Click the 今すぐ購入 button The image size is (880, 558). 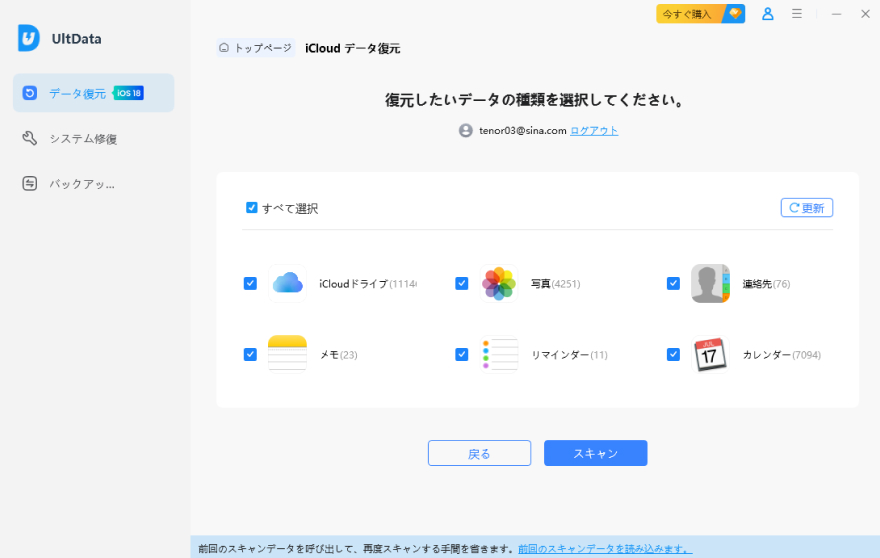[700, 14]
